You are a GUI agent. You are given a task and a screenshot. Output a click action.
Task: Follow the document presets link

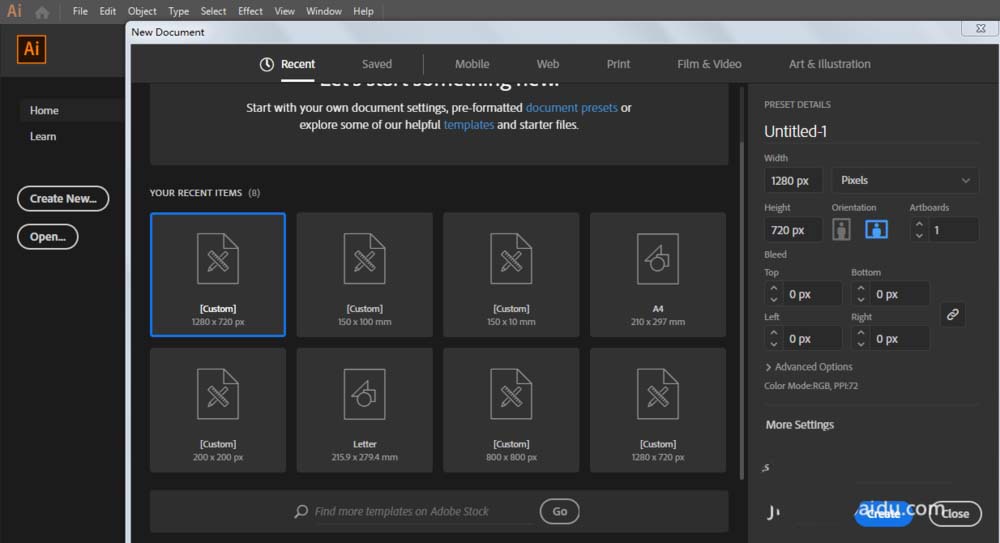[x=571, y=108]
